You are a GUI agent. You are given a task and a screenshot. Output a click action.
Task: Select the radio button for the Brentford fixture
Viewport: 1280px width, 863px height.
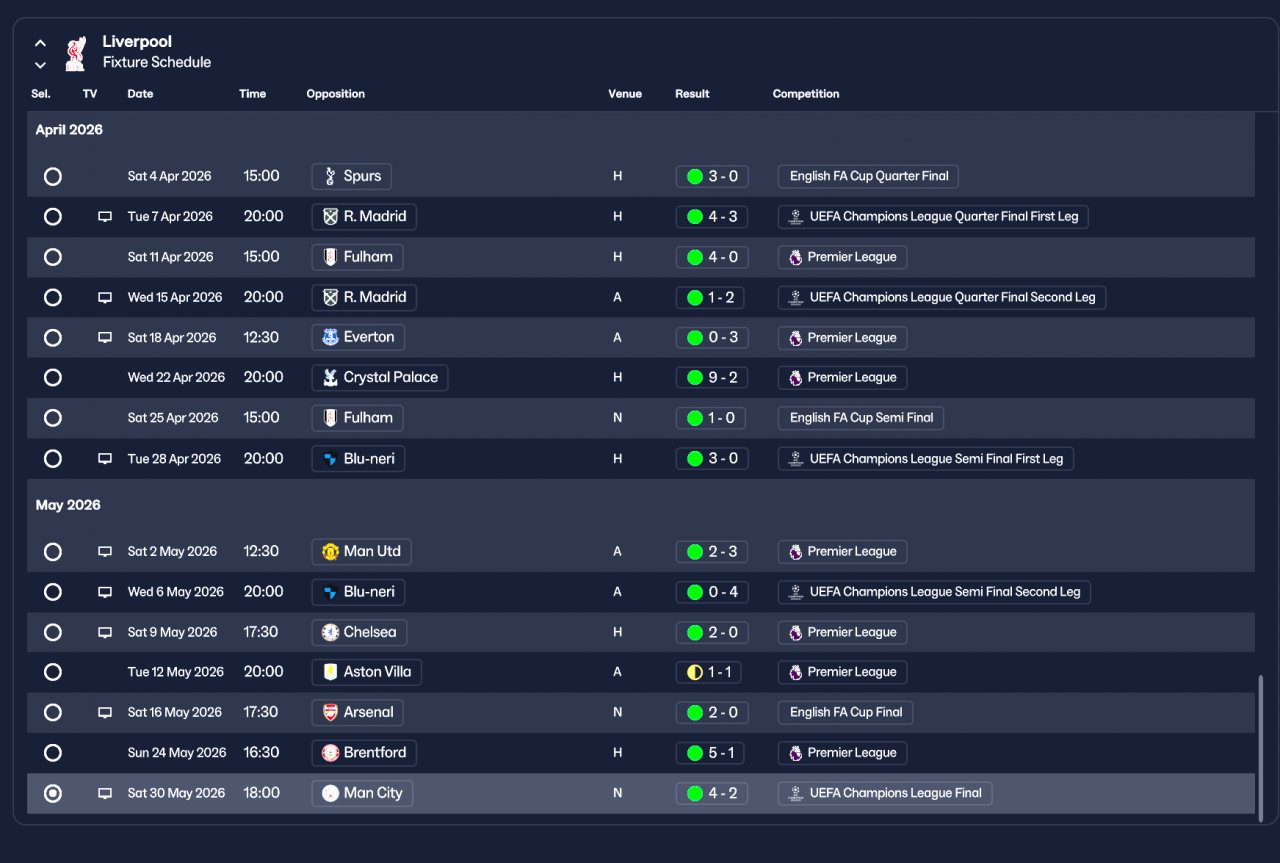tap(53, 753)
